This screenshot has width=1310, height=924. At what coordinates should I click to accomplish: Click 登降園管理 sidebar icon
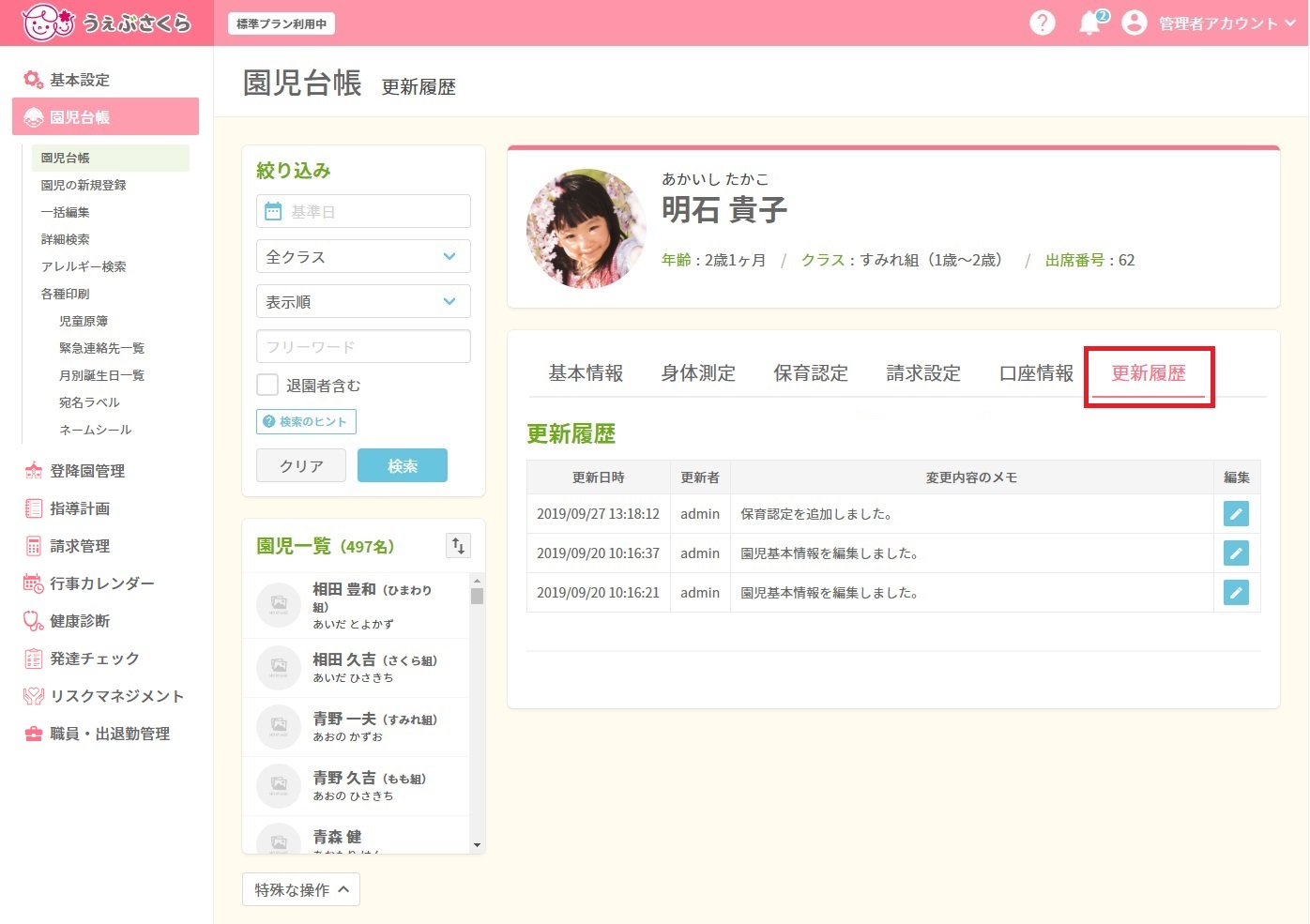click(34, 471)
